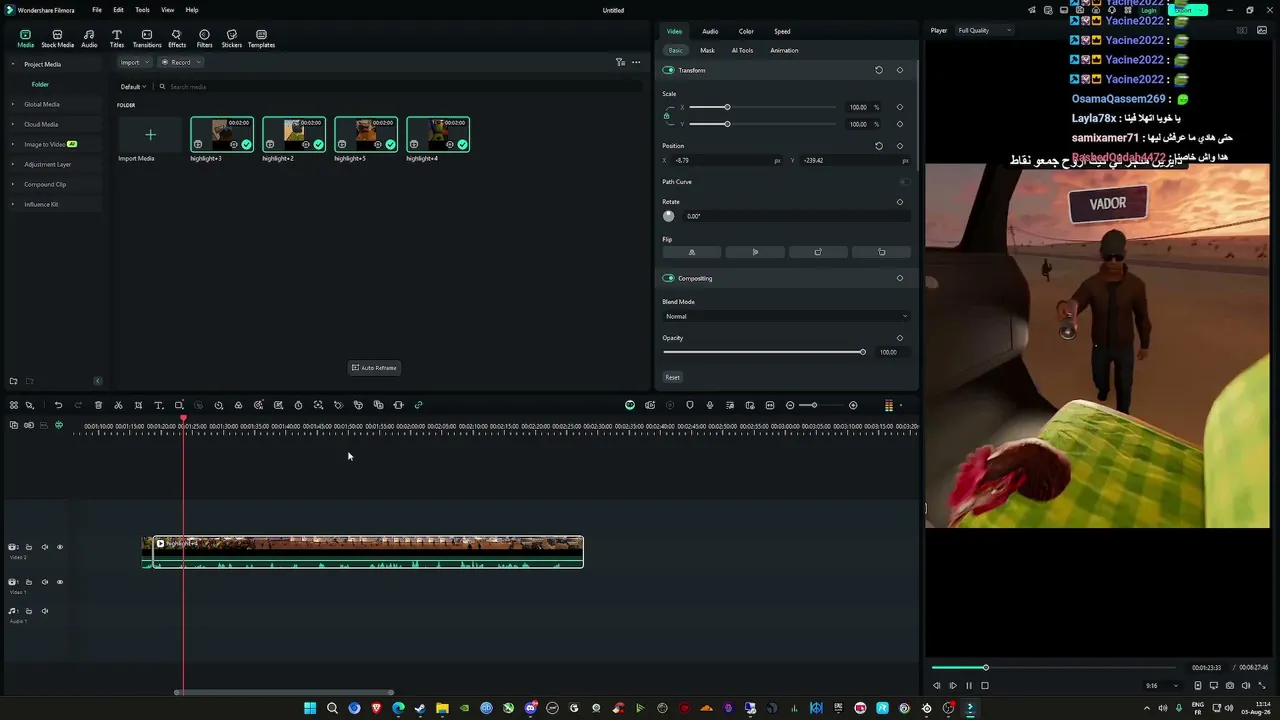This screenshot has height=720, width=1280.
Task: Open the Tools menu
Action: point(142,10)
